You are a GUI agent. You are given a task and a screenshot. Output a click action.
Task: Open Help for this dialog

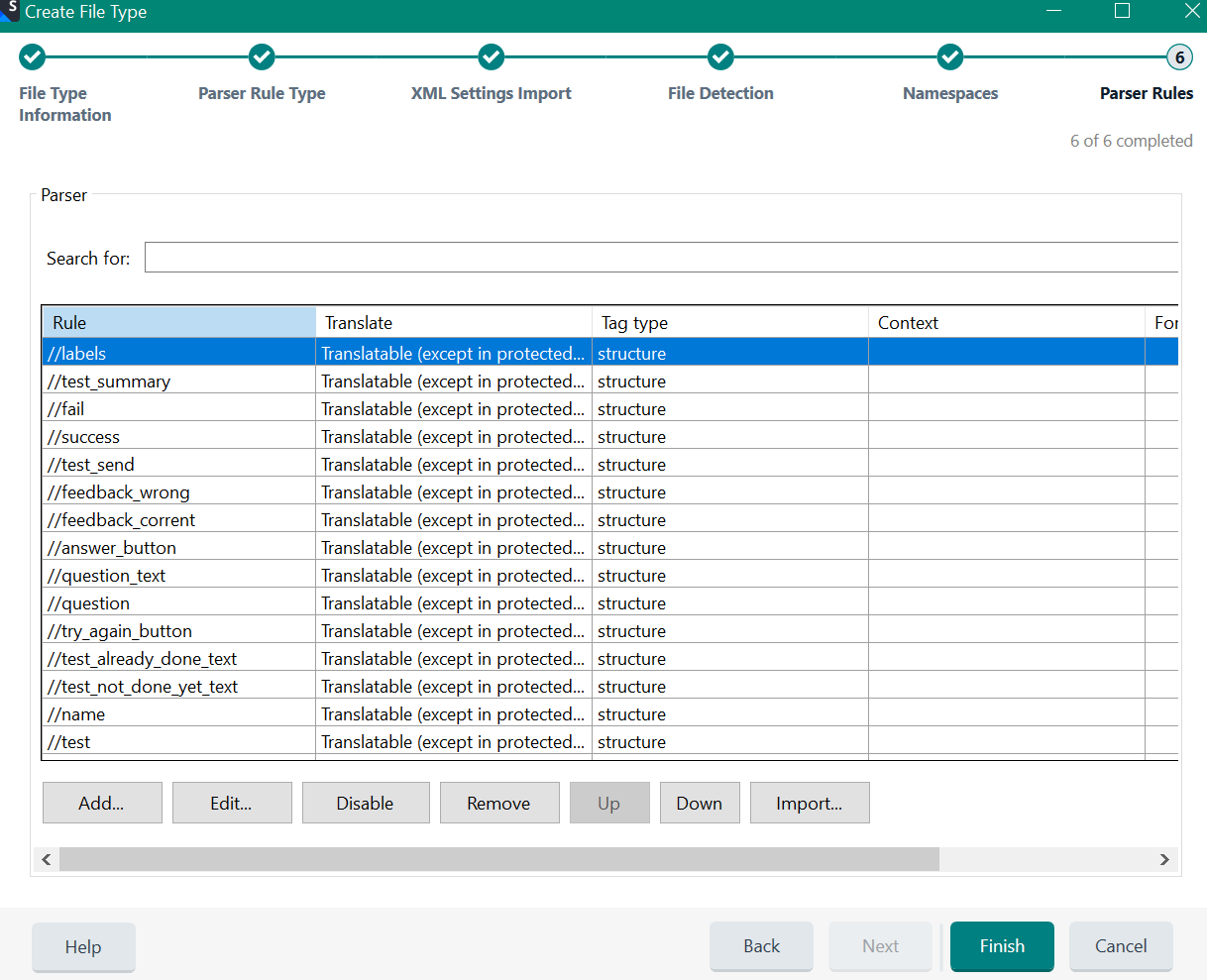point(83,946)
